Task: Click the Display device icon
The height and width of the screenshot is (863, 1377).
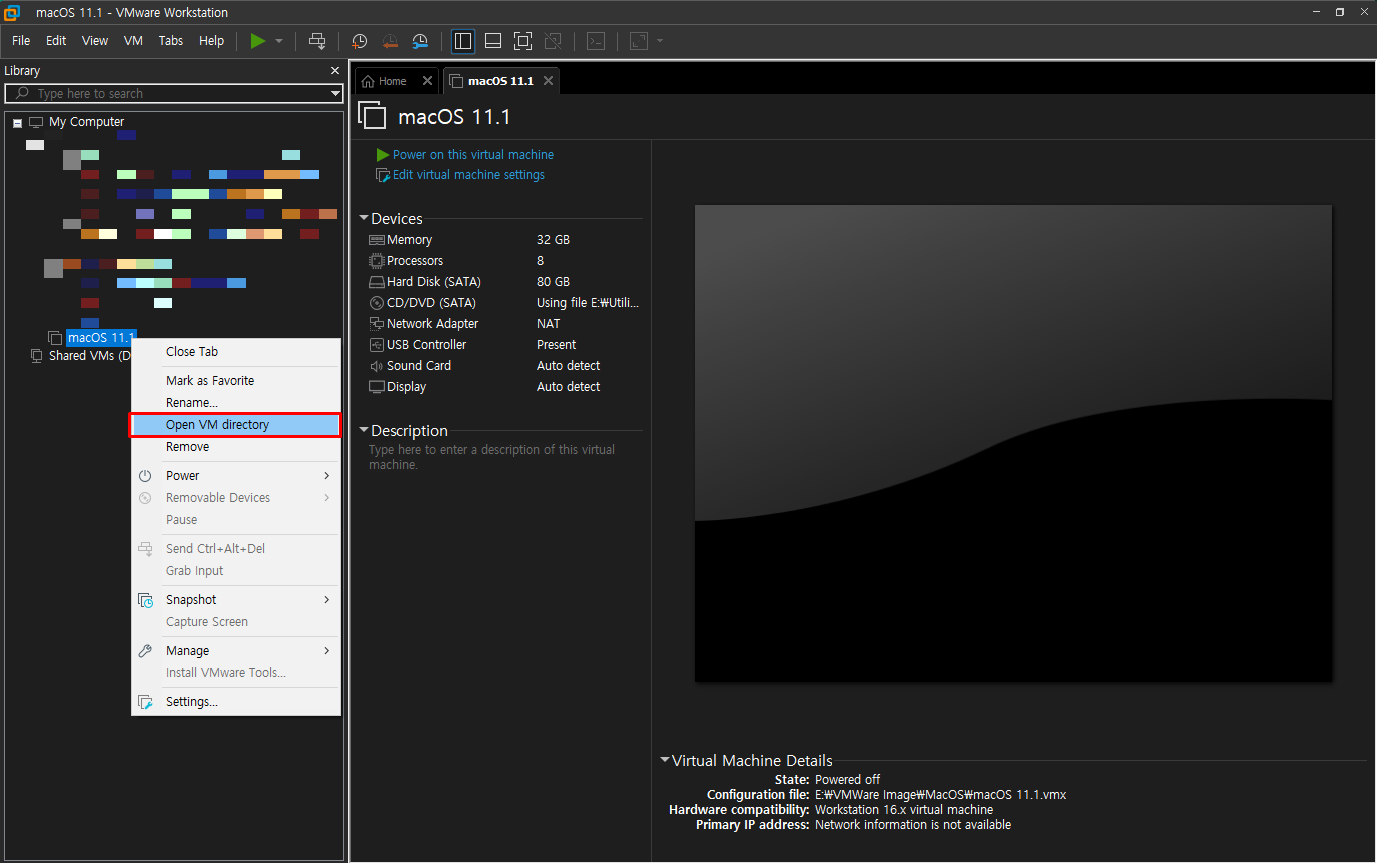Action: click(377, 387)
